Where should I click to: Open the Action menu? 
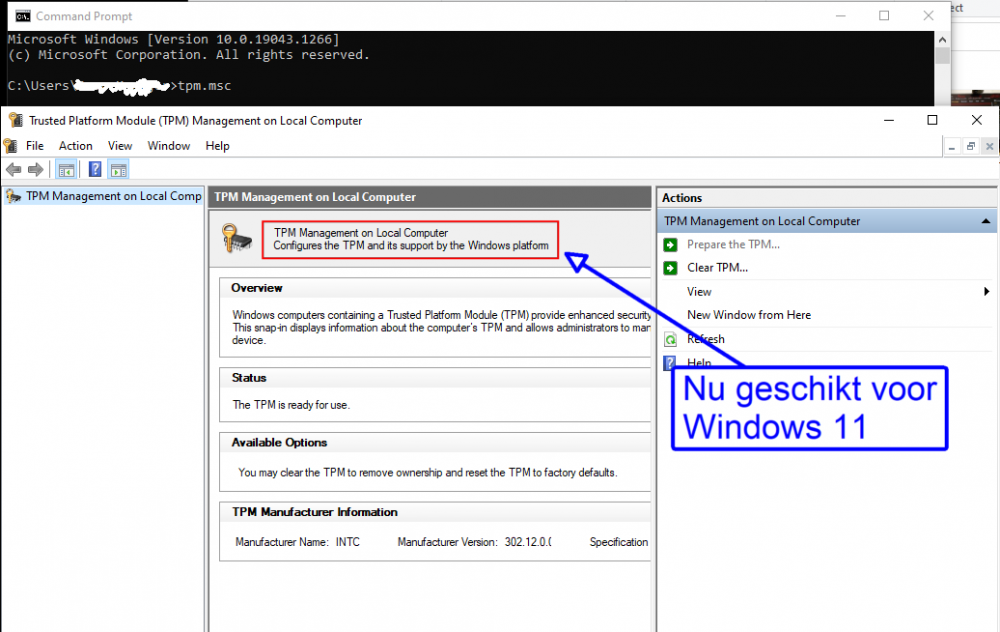[x=75, y=146]
